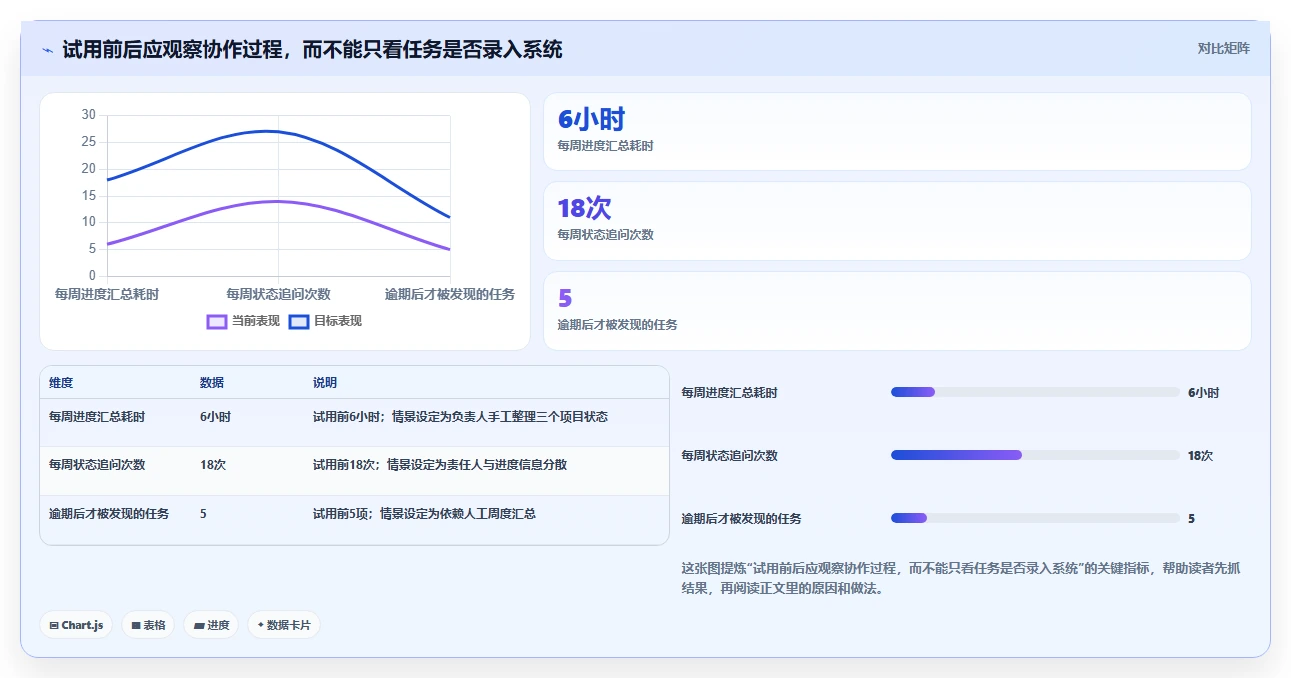The width and height of the screenshot is (1291, 678).
Task: Click the 18次 stat card value
Action: [x=584, y=208]
